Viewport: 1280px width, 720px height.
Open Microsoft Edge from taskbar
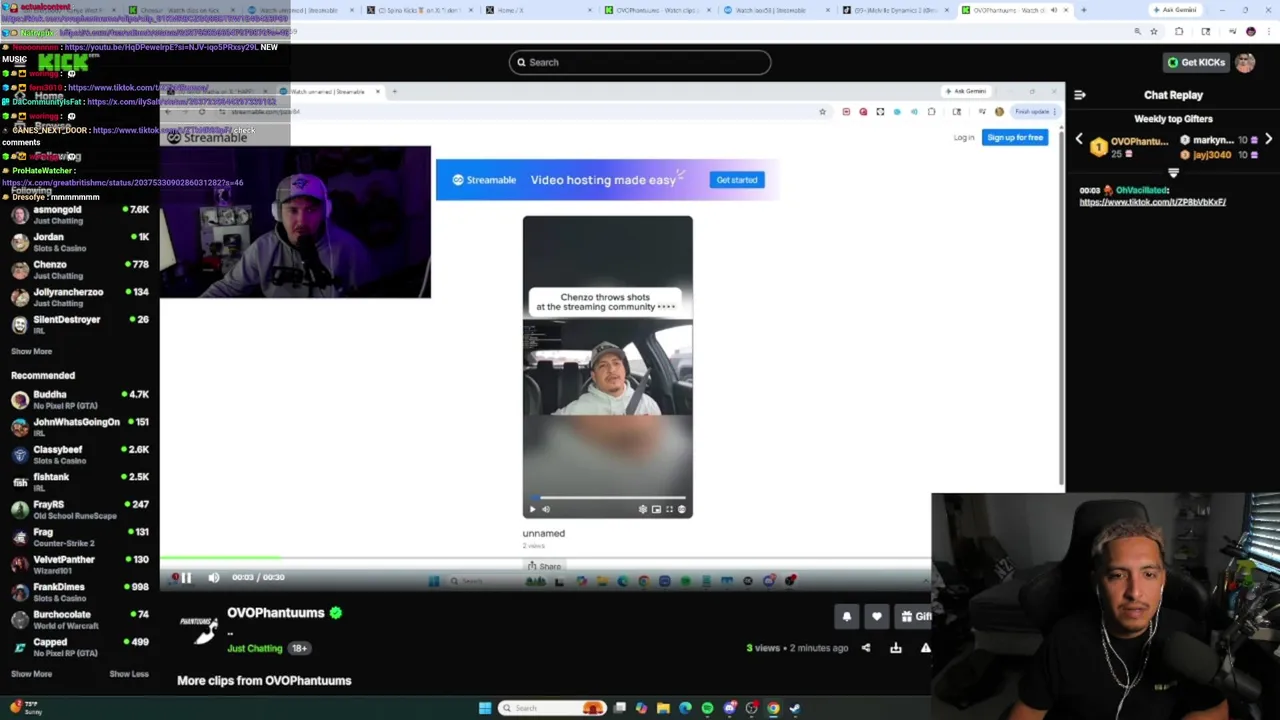click(x=685, y=708)
